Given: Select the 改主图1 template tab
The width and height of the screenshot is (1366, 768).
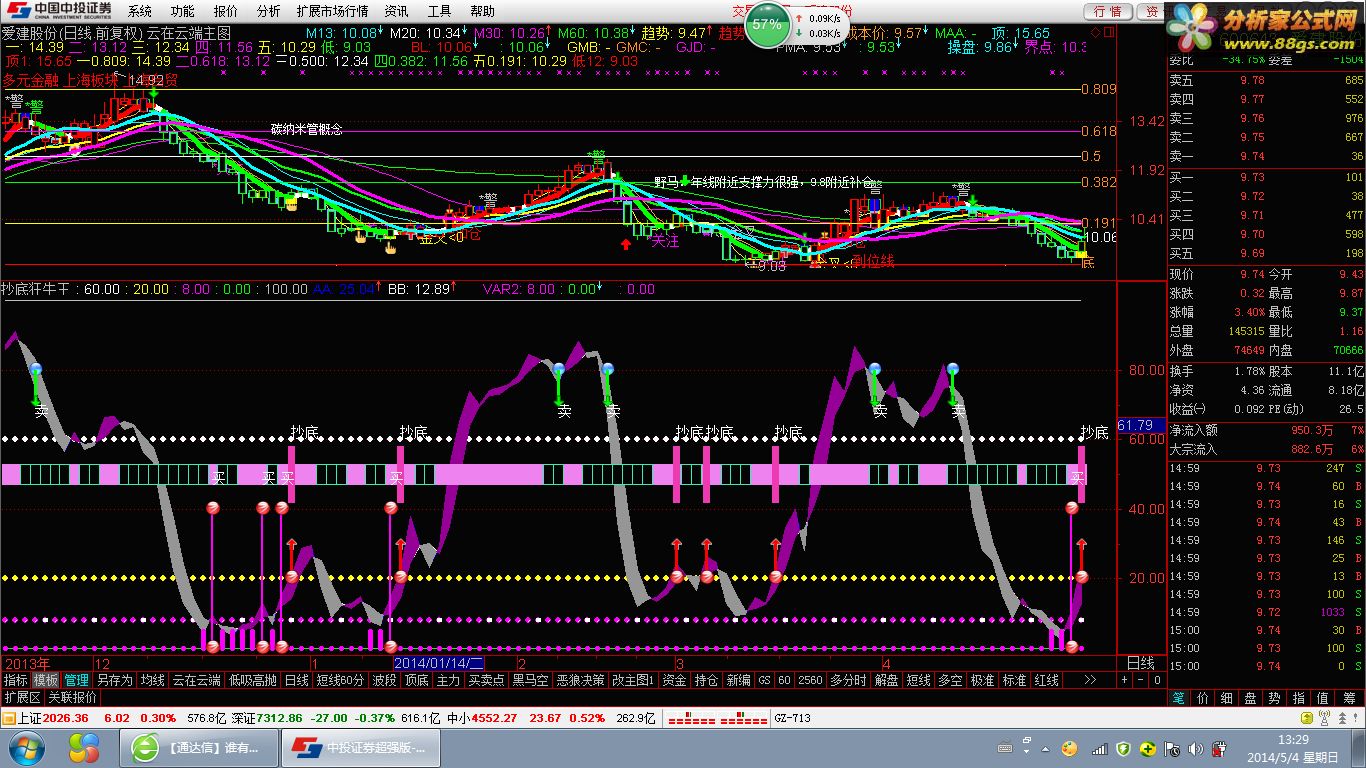Looking at the screenshot, I should point(633,680).
